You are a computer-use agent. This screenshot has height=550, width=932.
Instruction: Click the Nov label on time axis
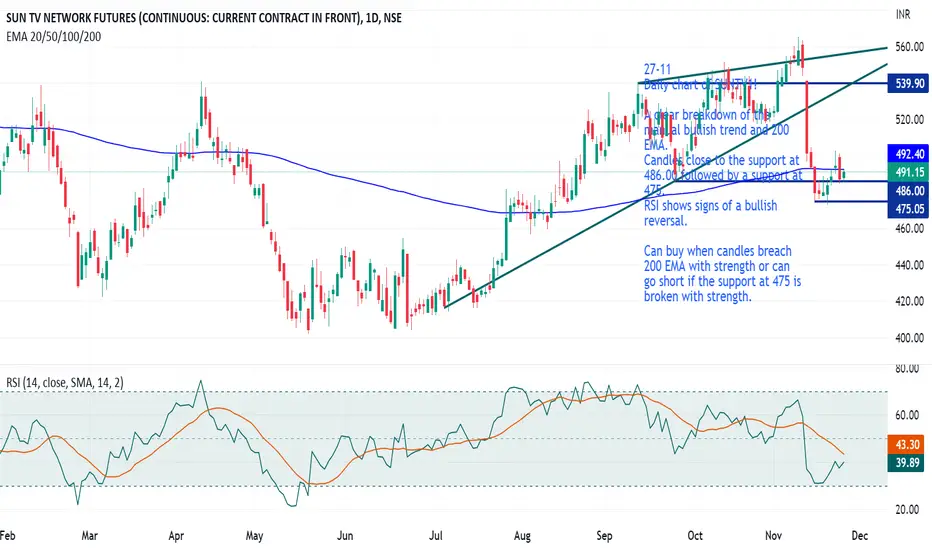[773, 536]
